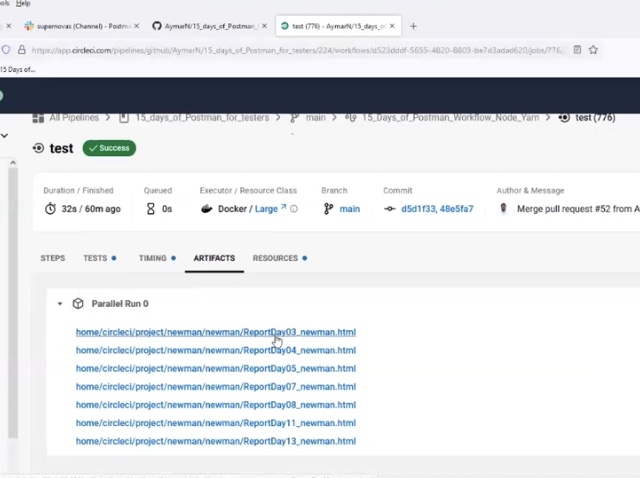Click the left vertical scrollbar track
640x478 pixels.
point(13,302)
